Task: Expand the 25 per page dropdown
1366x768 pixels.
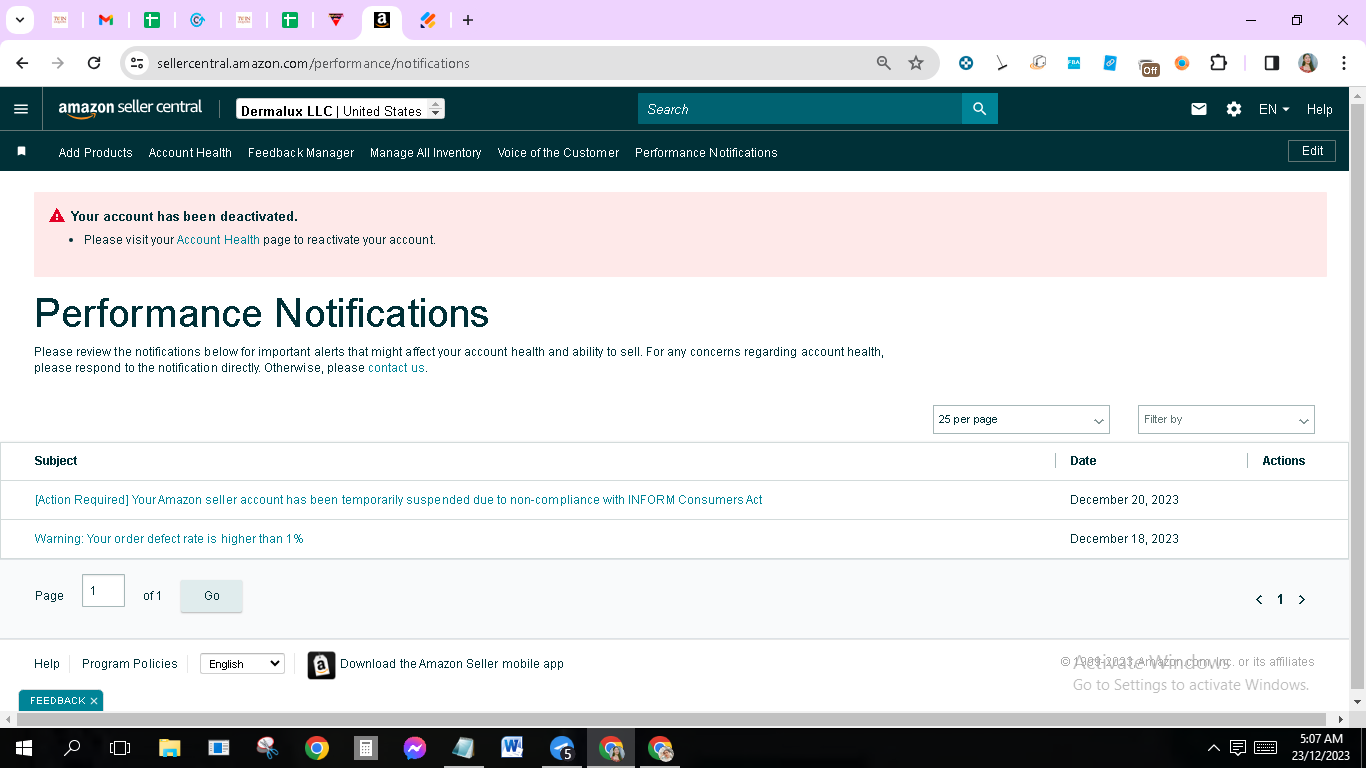Action: tap(1021, 420)
